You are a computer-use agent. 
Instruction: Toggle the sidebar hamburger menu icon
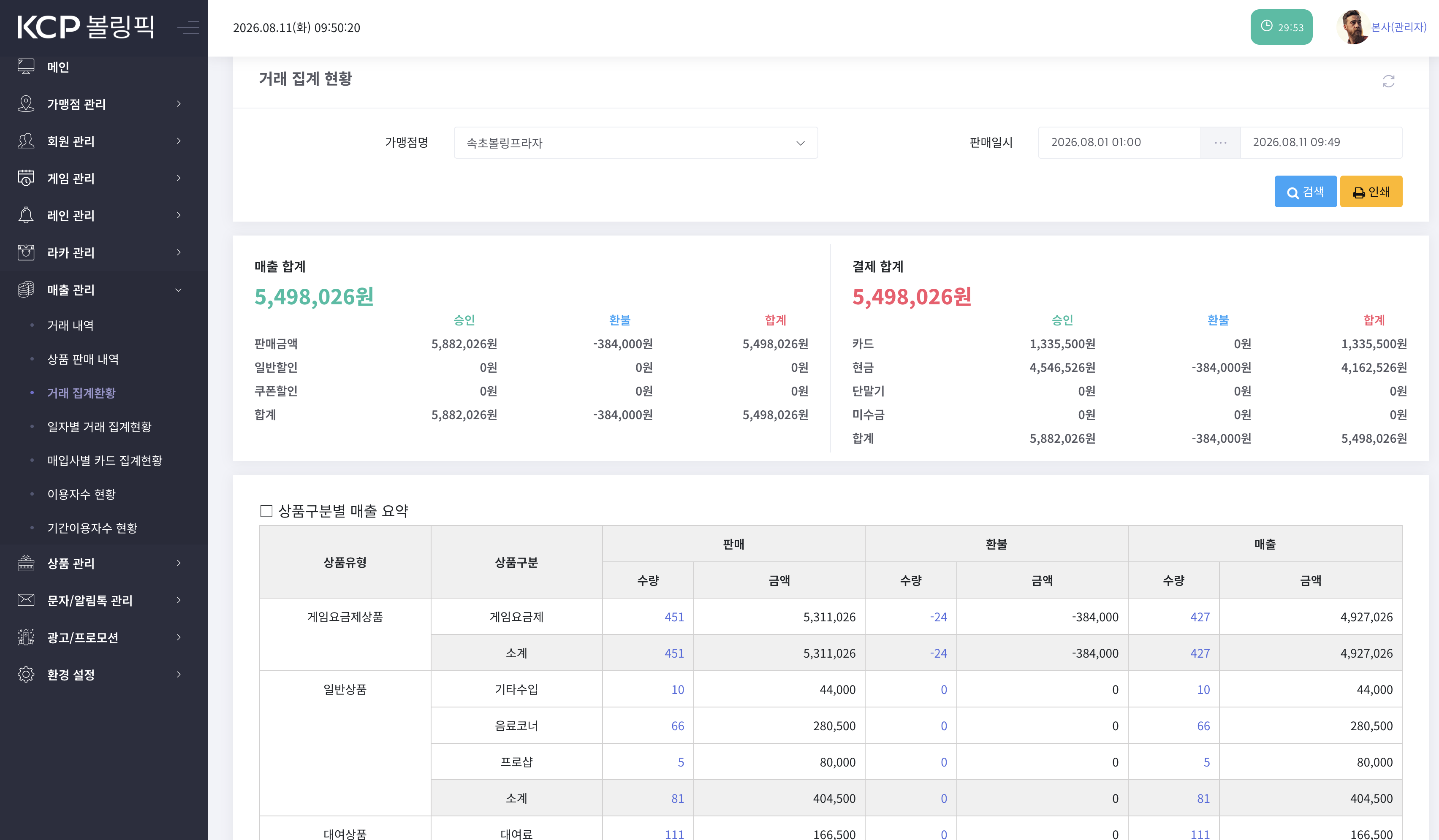(188, 27)
